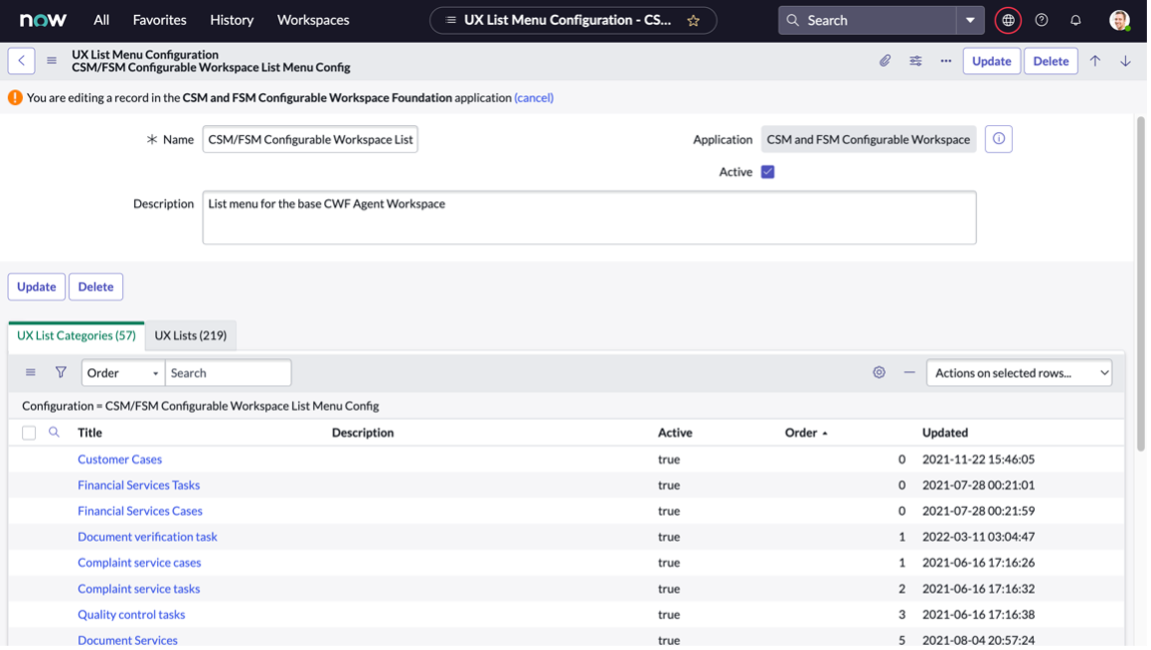Open the Complaint service tasks record

pyautogui.click(x=139, y=588)
